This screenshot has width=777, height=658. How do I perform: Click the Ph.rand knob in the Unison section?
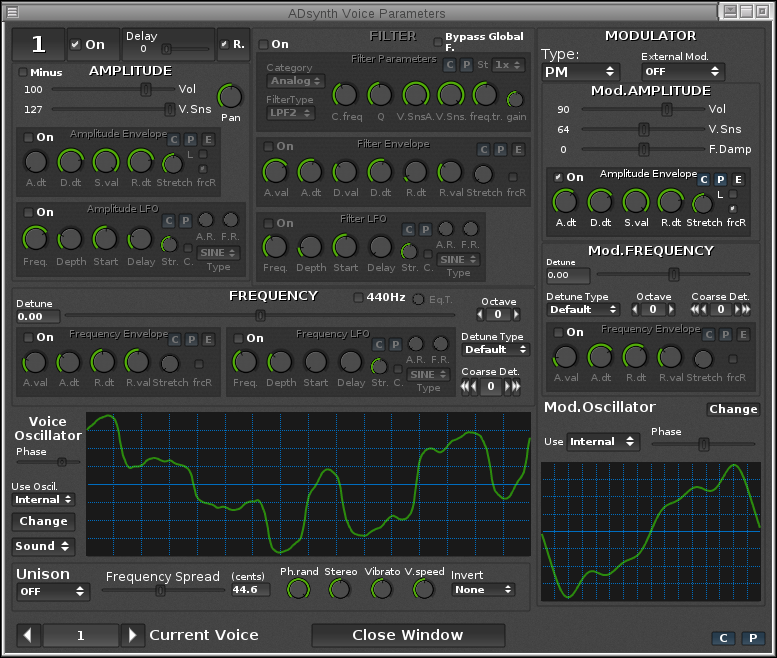[x=298, y=589]
